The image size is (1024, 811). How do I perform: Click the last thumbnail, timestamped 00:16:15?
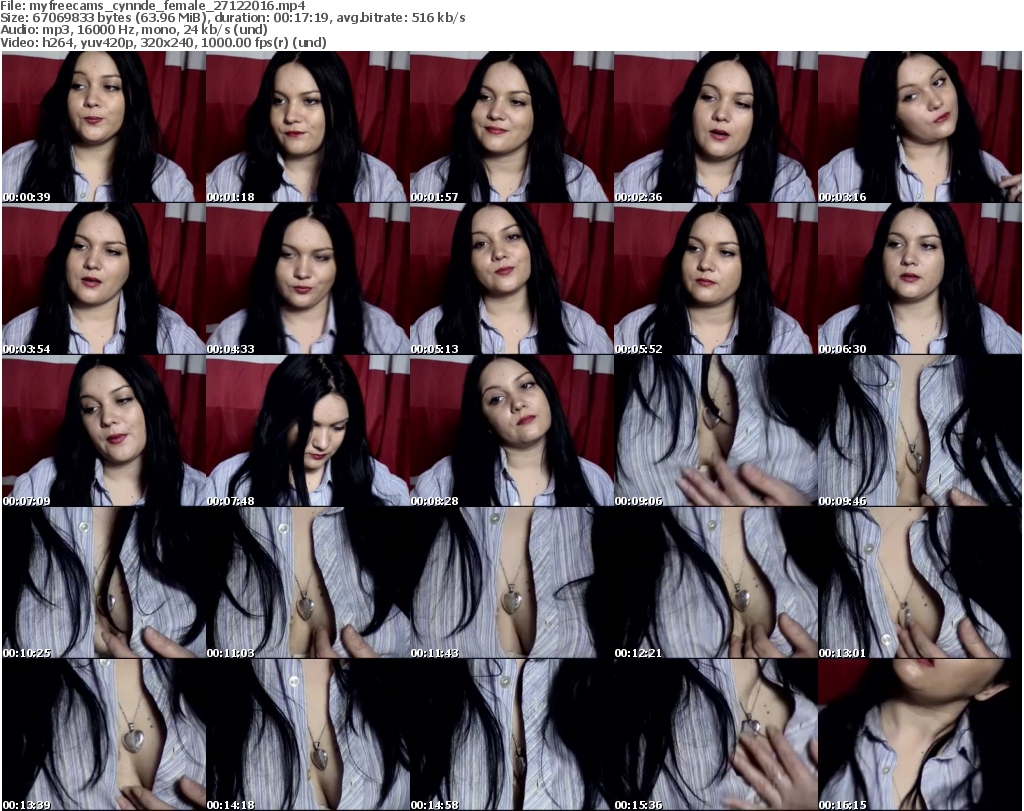[x=919, y=735]
